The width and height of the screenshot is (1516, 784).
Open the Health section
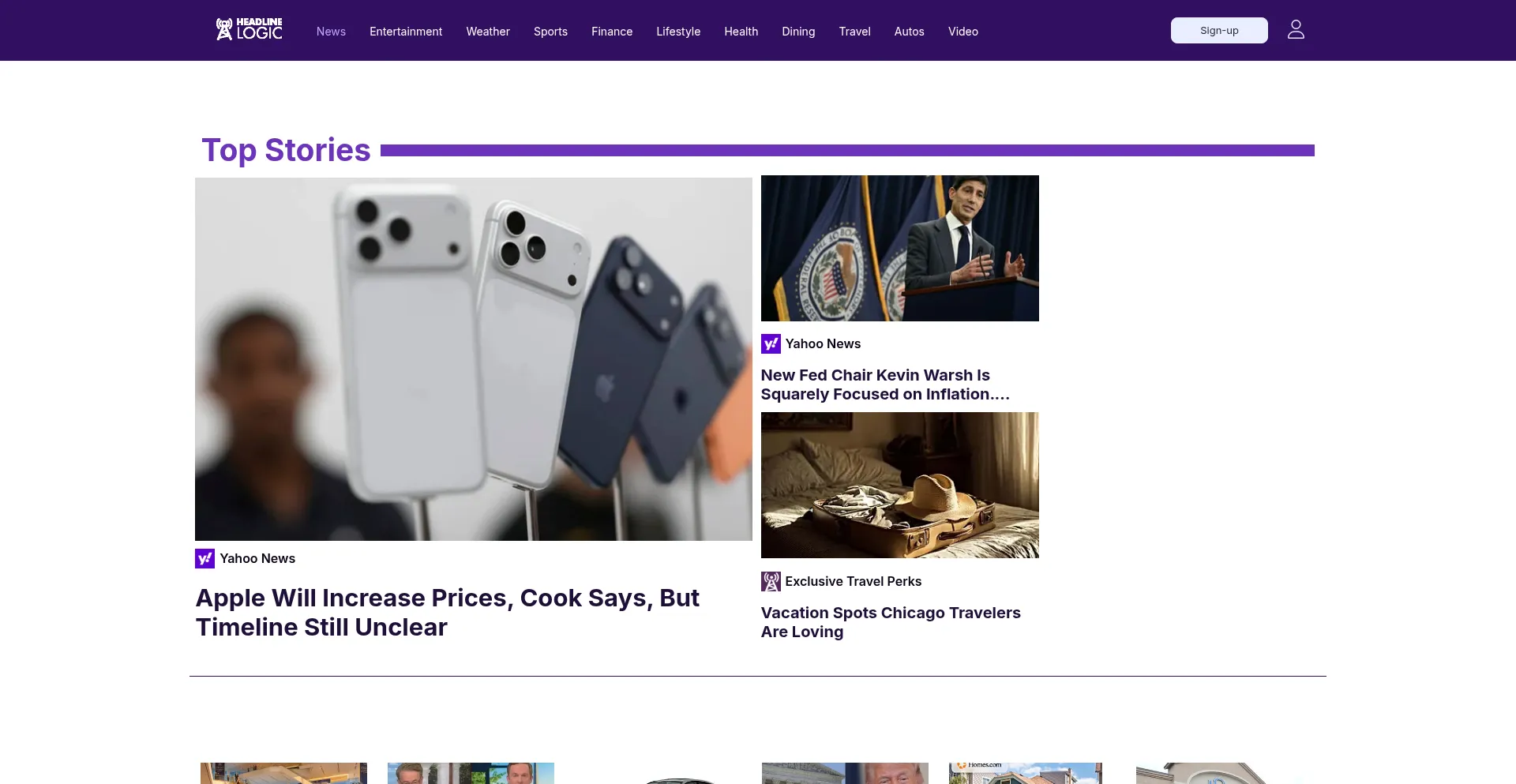741,32
